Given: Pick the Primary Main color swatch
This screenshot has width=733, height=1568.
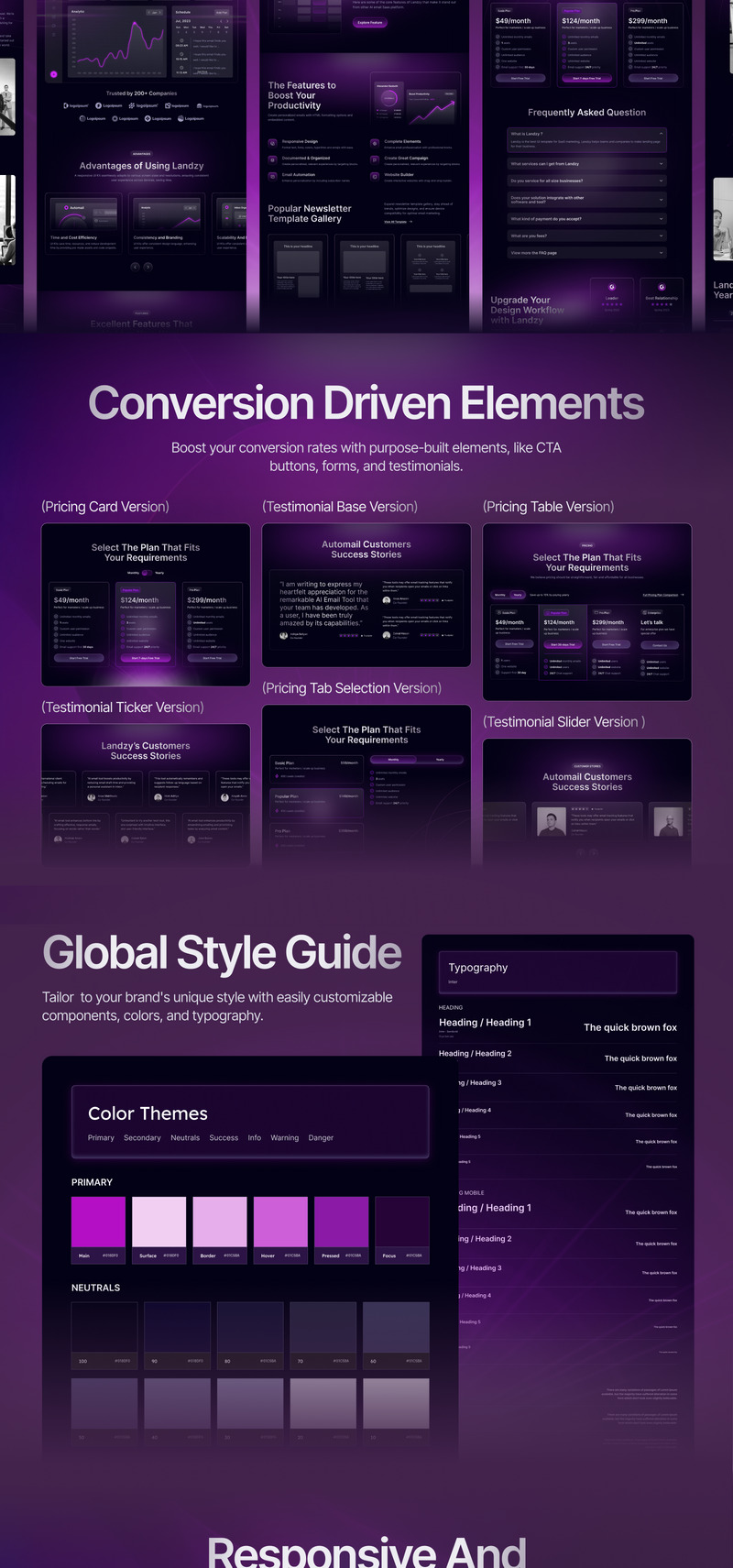Looking at the screenshot, I should click(x=98, y=1223).
